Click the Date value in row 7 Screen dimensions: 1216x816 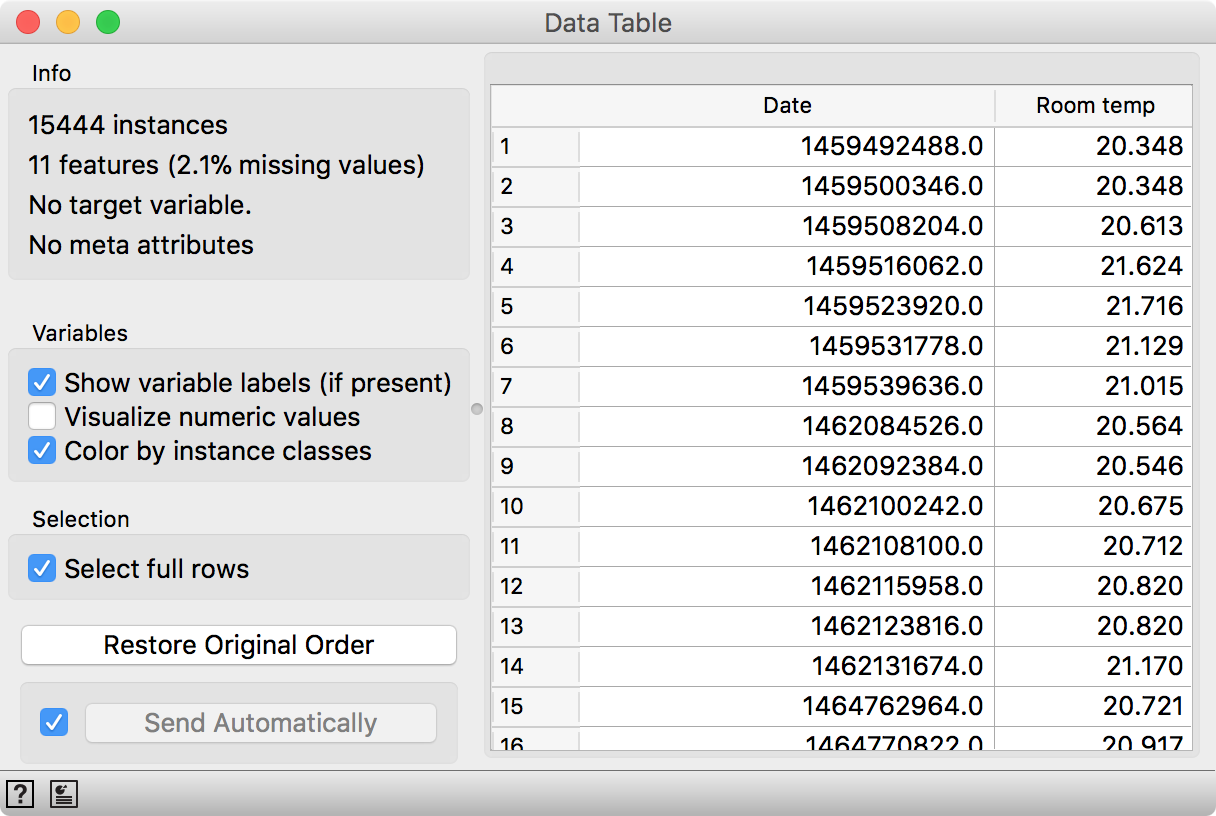pyautogui.click(x=787, y=386)
